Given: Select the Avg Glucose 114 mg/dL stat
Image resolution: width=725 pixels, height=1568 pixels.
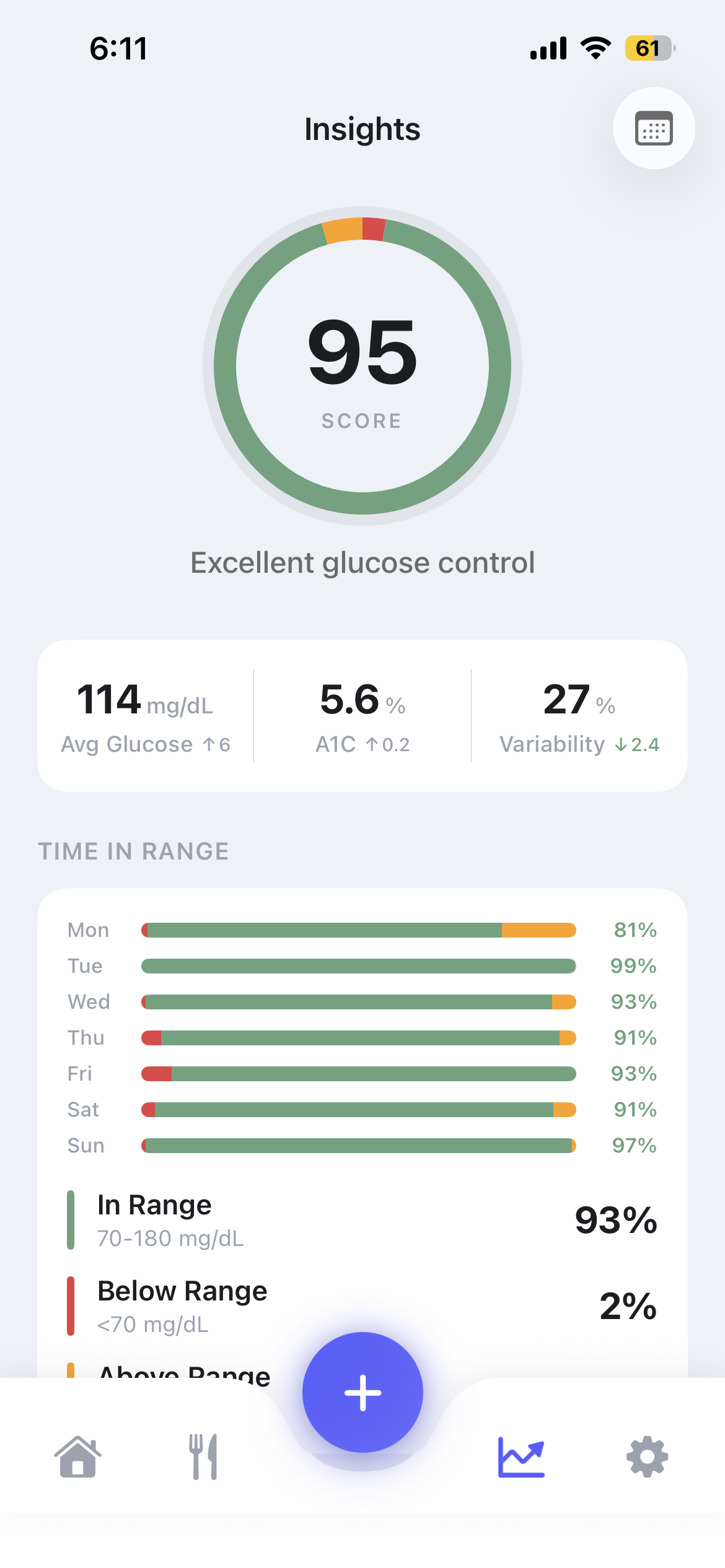Looking at the screenshot, I should 146,716.
